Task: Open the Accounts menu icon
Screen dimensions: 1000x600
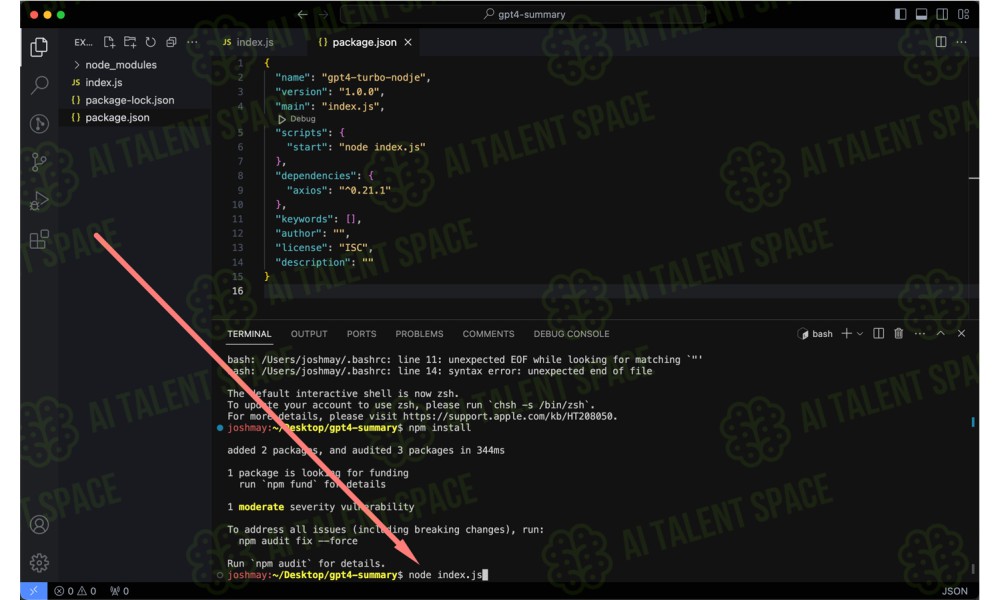Action: point(39,524)
